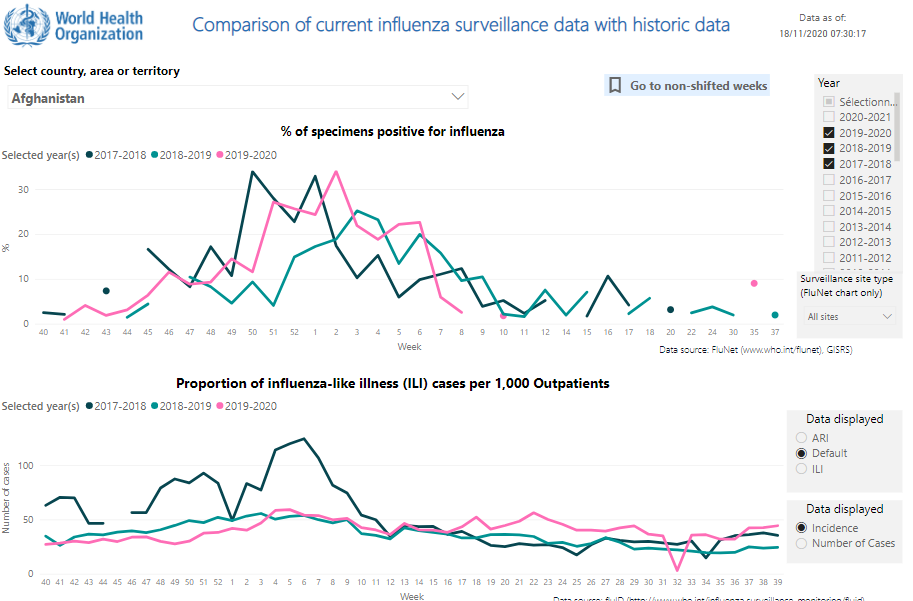
Task: Click the bookmark icon beside "Go to non-shifted weeks"
Action: (x=614, y=85)
